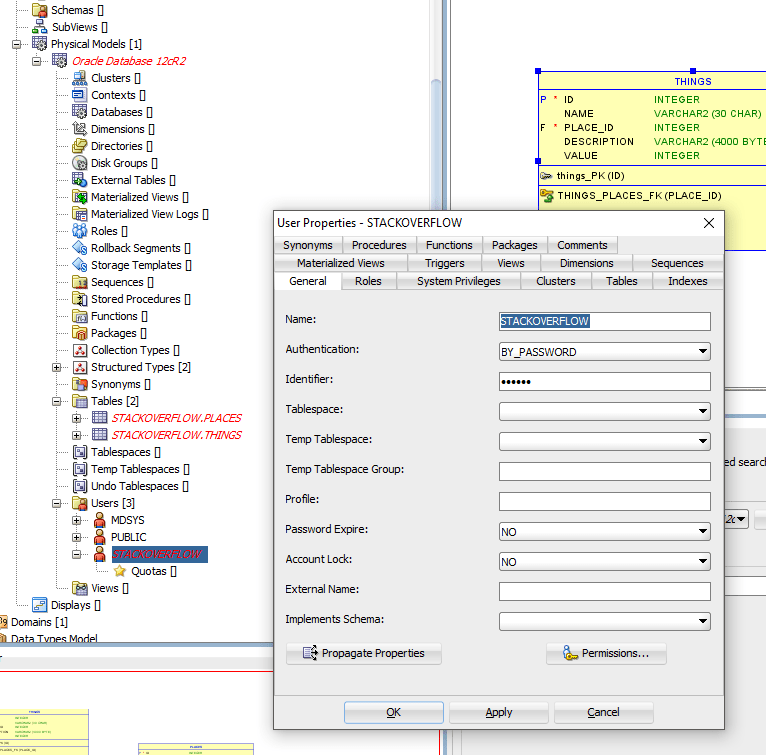766x755 pixels.
Task: Click the Dimensions icon in tree
Action: [x=80, y=129]
